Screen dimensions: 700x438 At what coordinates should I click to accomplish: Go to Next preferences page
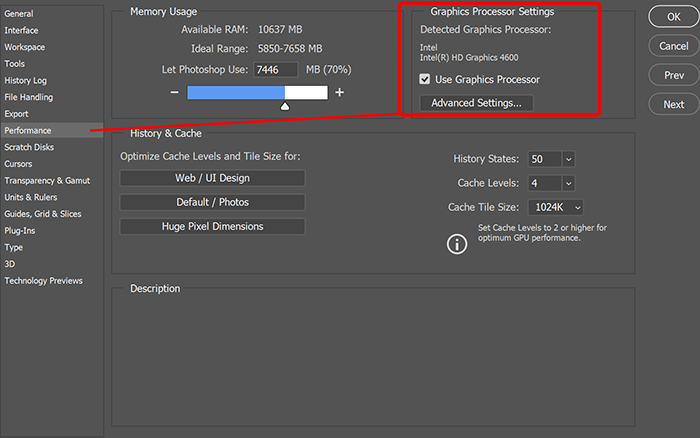pos(673,104)
